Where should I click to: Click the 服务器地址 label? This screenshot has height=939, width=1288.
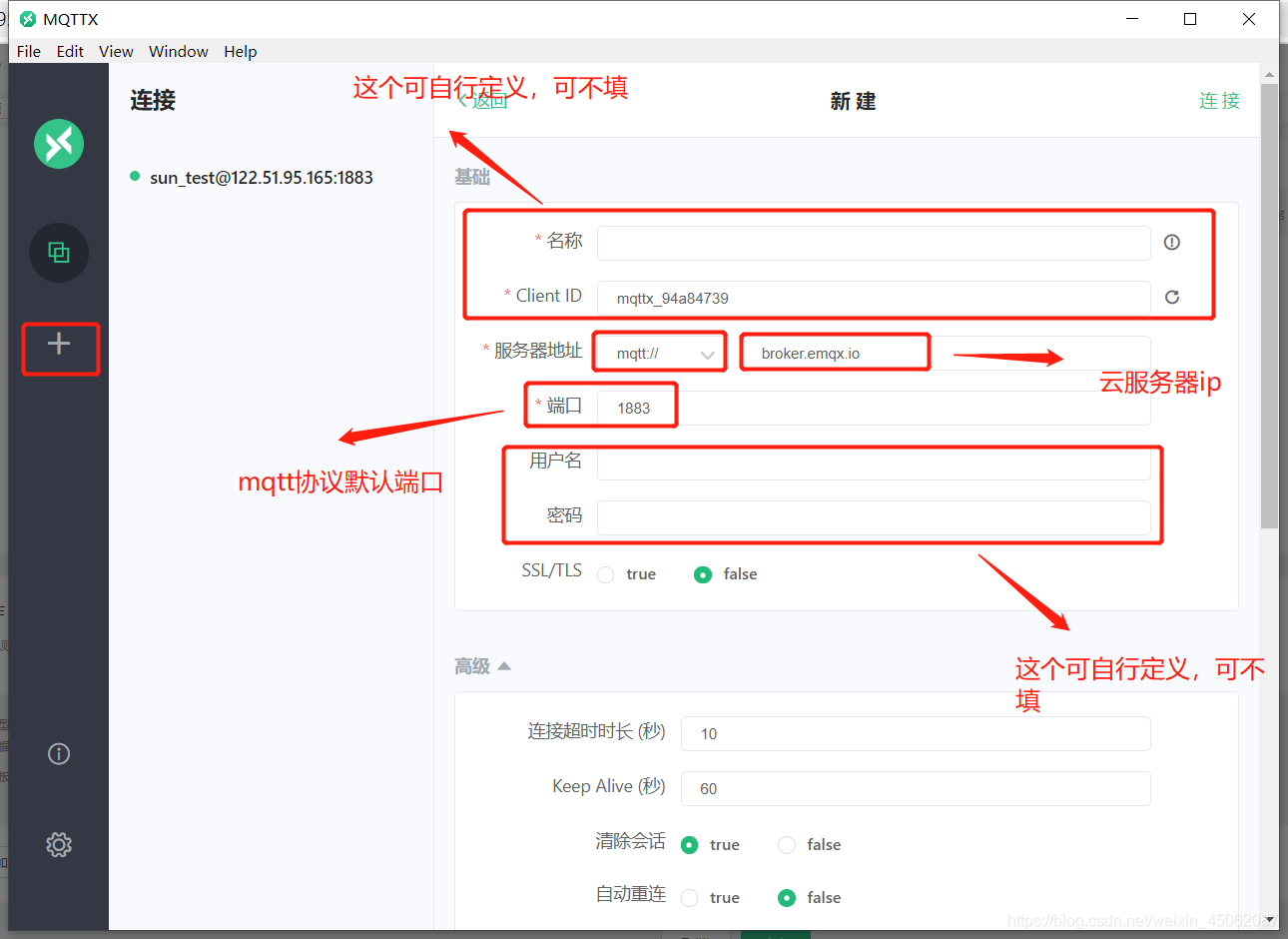[537, 351]
